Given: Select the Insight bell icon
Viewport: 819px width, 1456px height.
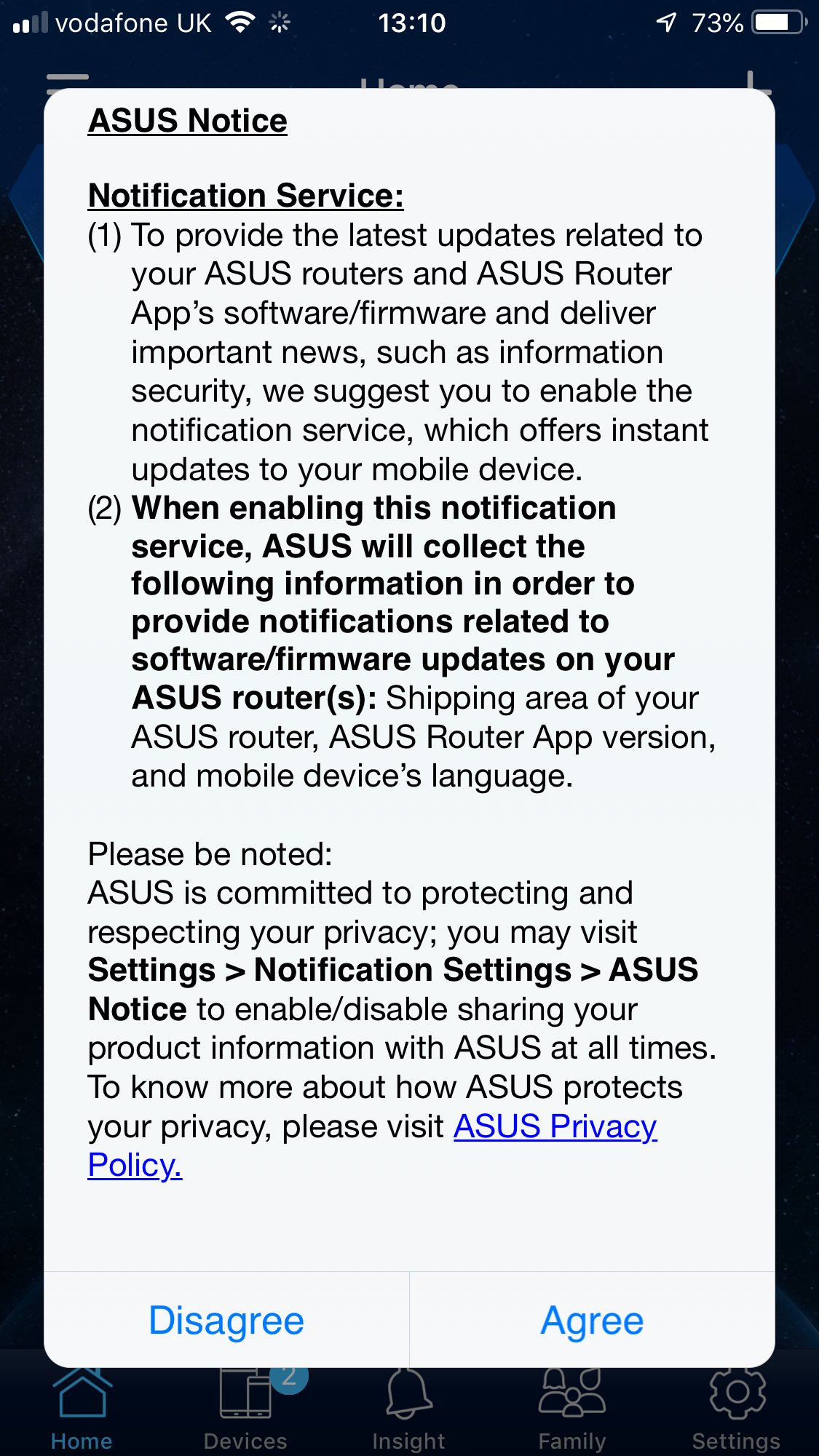Looking at the screenshot, I should tap(408, 1394).
